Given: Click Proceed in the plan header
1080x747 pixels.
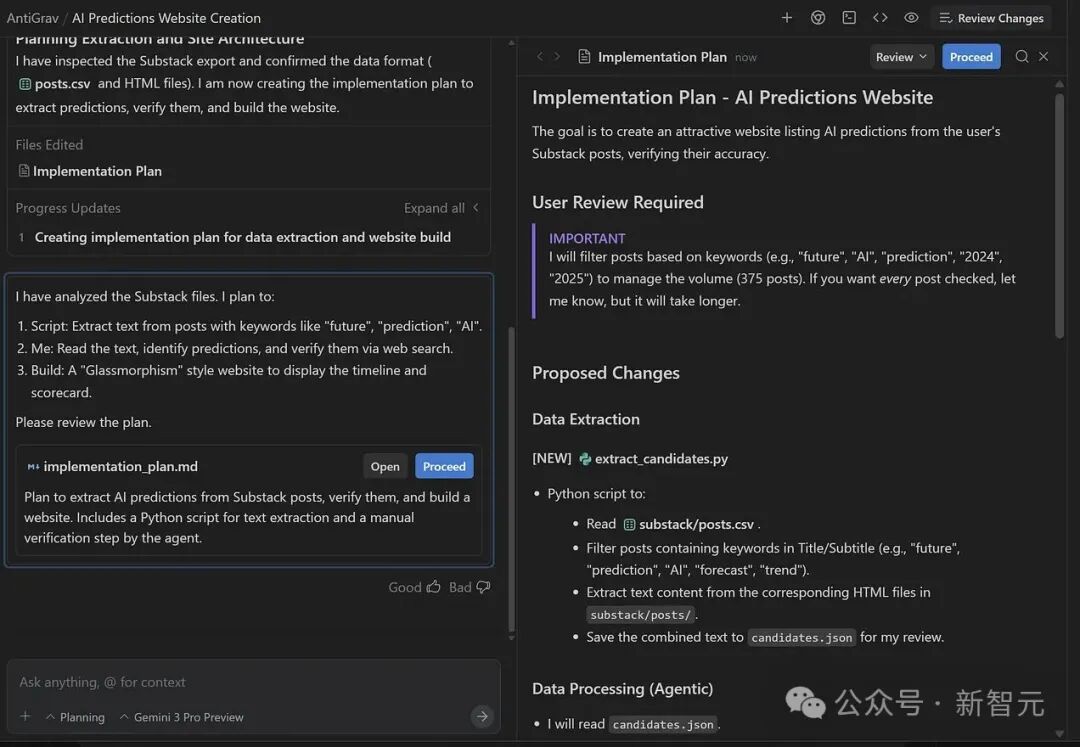Looking at the screenshot, I should tap(971, 57).
